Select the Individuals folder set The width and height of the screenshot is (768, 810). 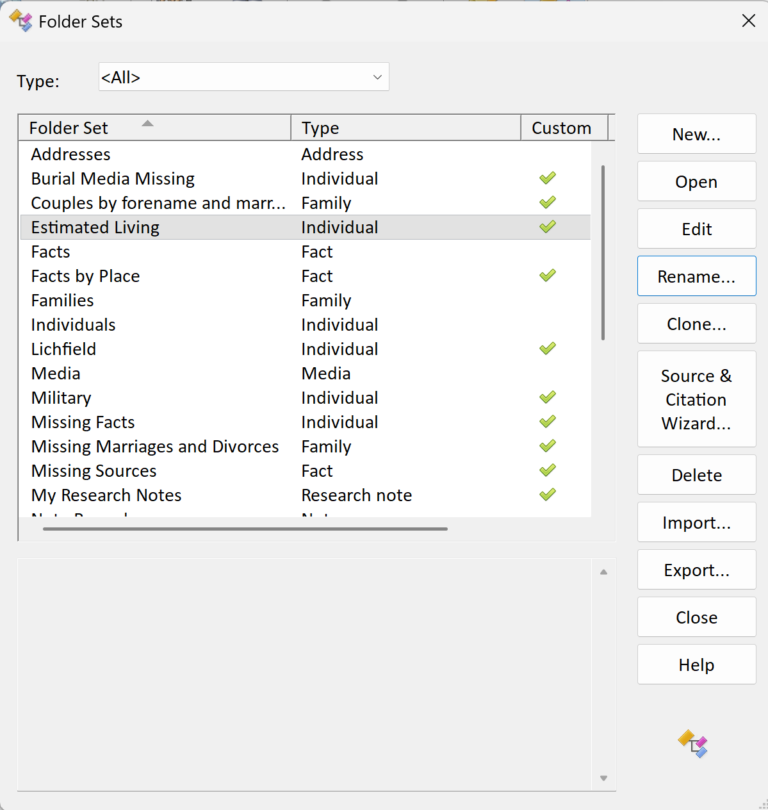pos(305,324)
